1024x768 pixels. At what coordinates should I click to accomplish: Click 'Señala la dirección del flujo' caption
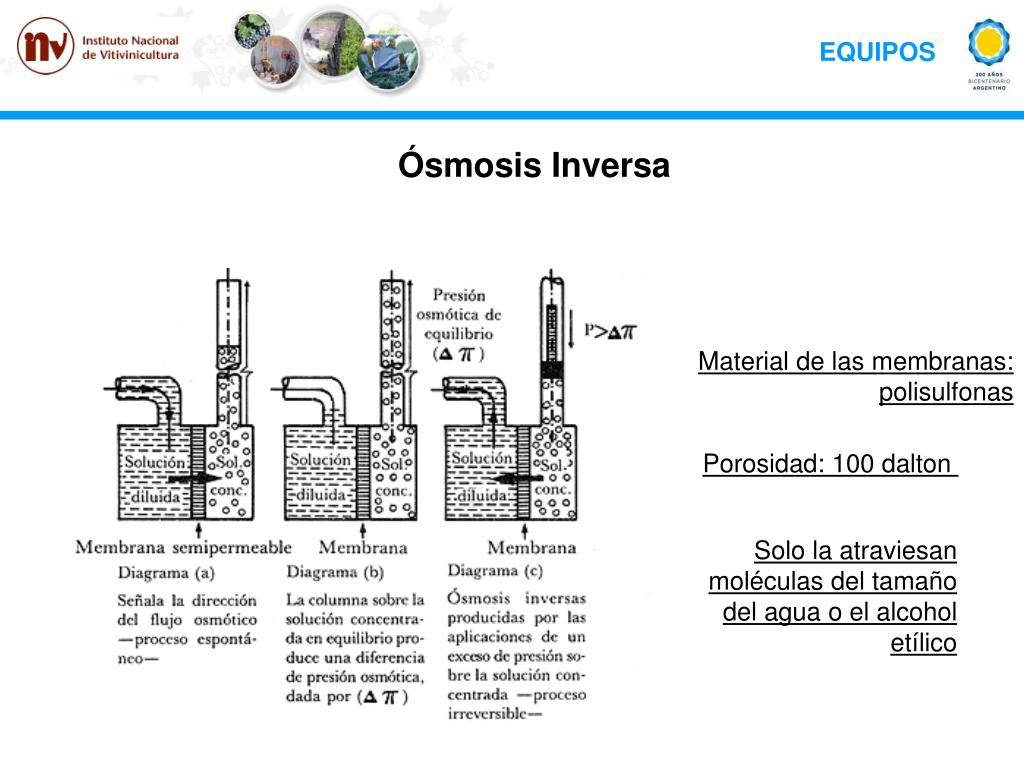[187, 629]
